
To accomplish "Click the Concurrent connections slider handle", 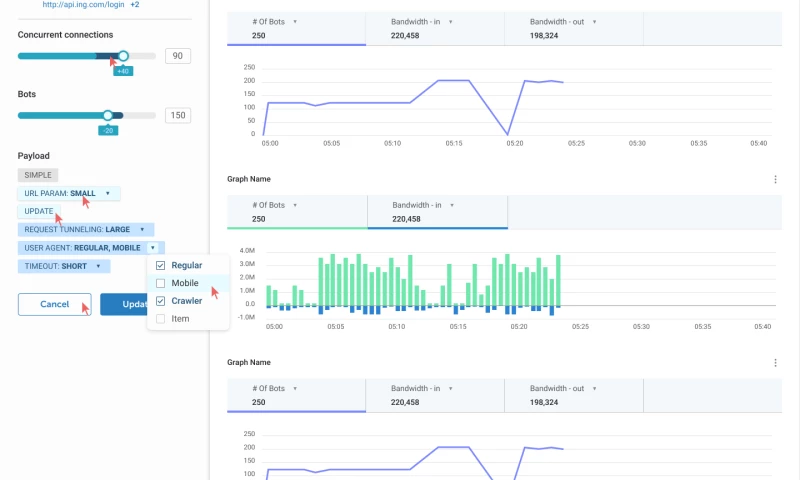I will [x=123, y=56].
